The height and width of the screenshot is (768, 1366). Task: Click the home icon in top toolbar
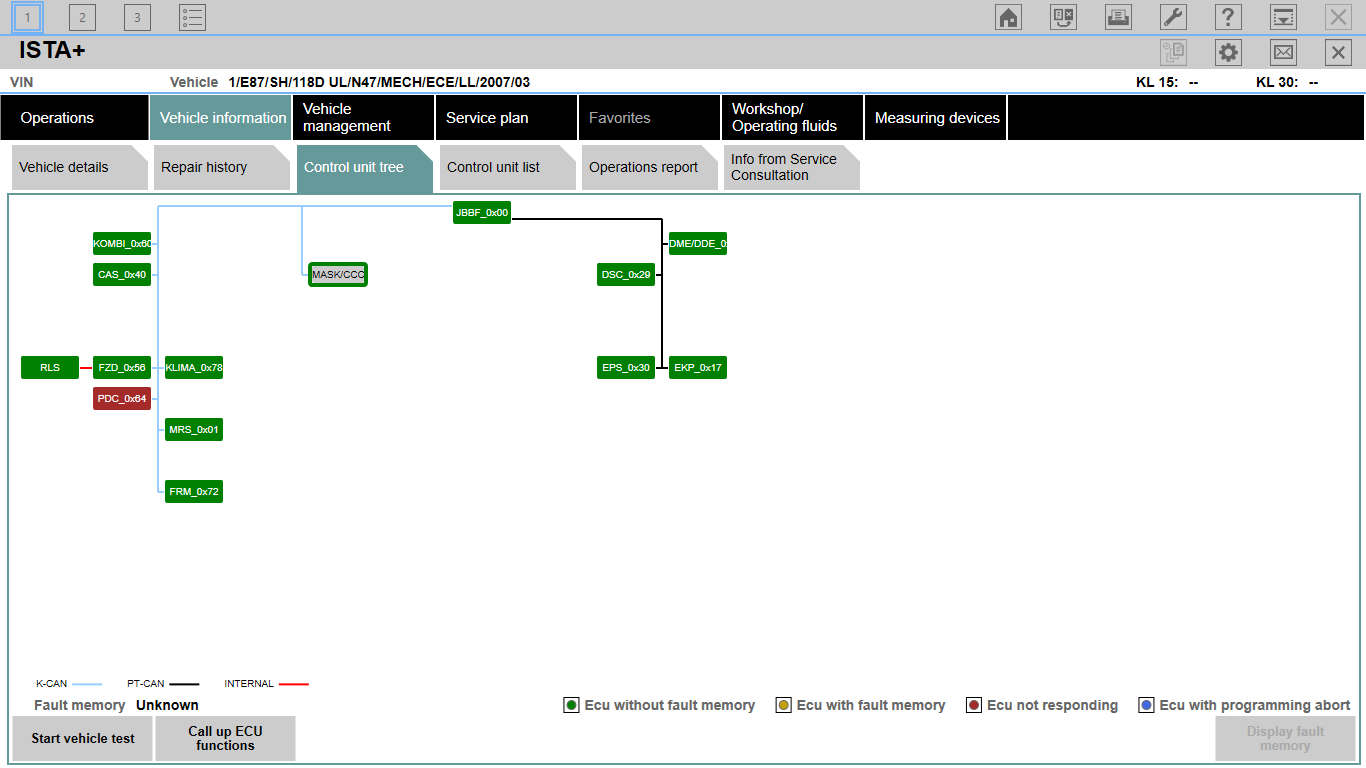(1008, 17)
